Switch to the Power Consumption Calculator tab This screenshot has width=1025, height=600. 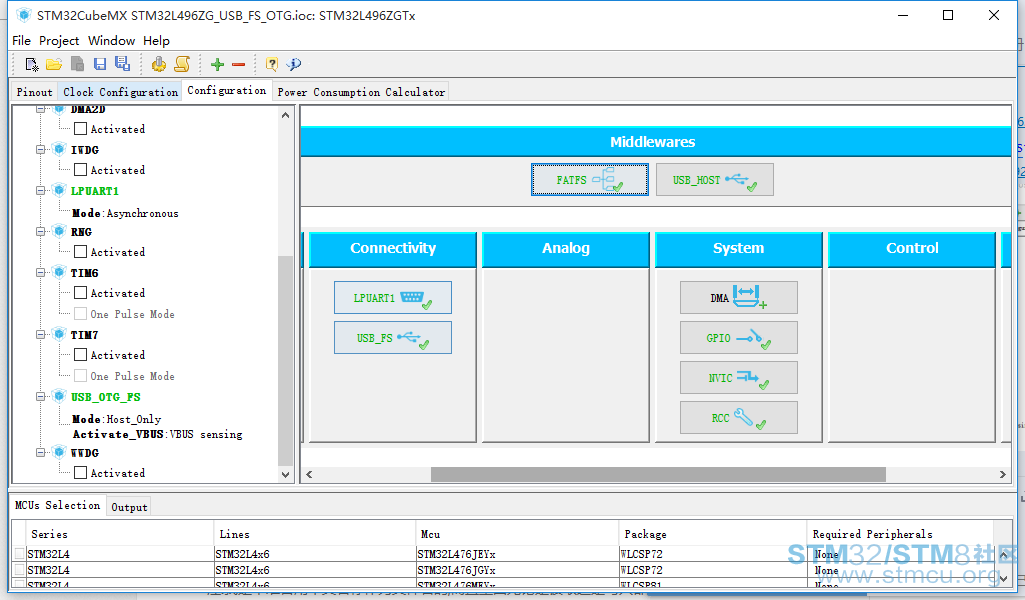[361, 92]
